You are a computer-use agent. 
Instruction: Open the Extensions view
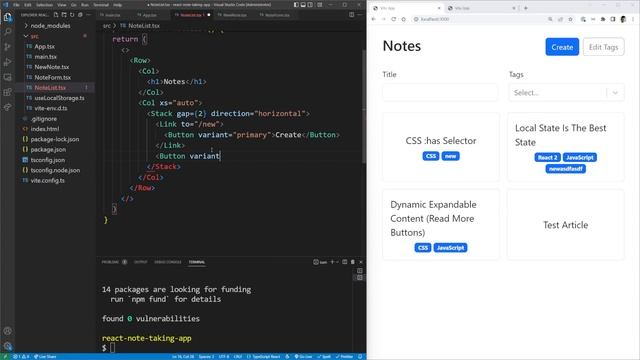[x=7, y=92]
